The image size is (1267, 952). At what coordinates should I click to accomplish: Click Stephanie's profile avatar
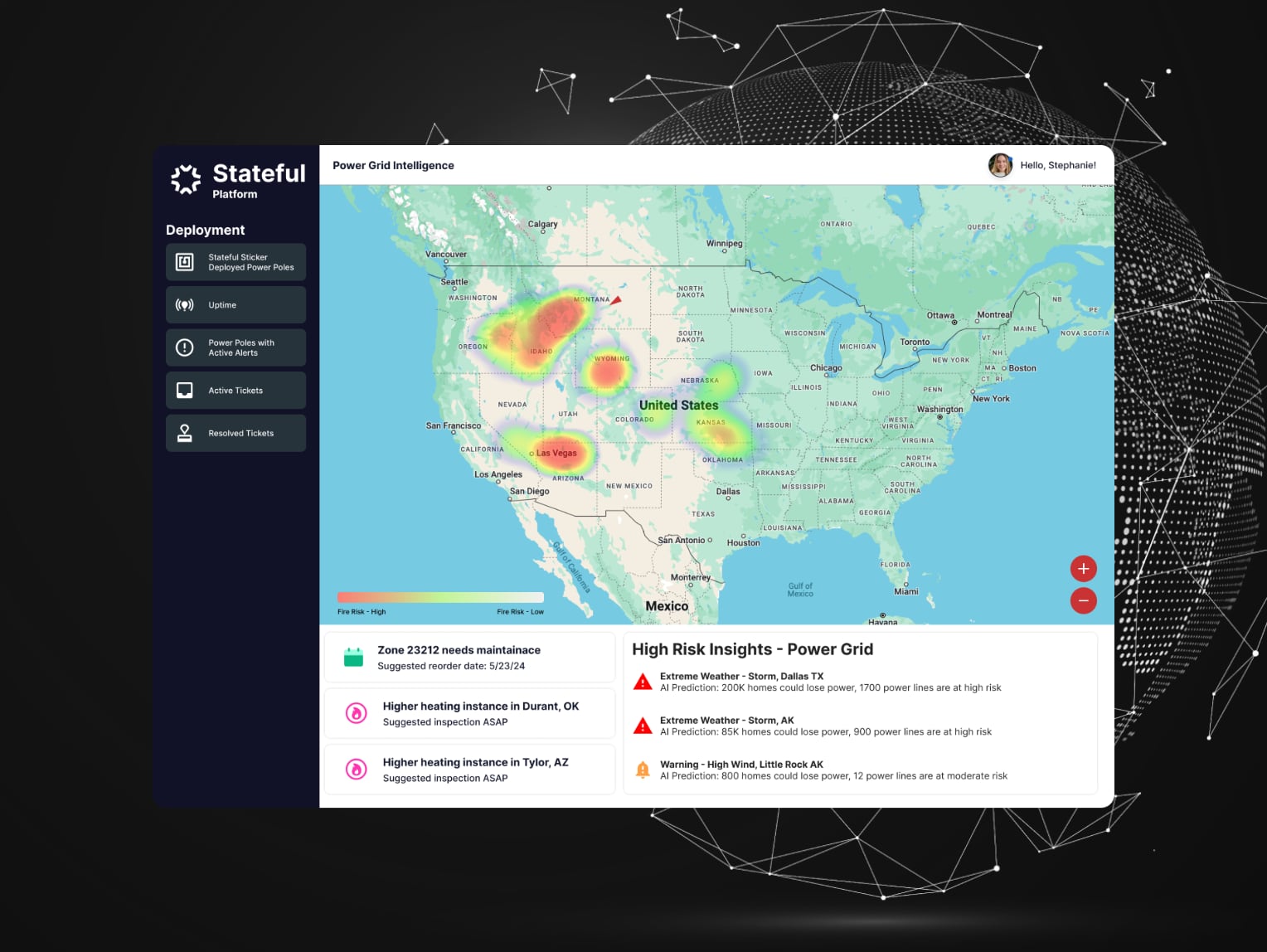pyautogui.click(x=1000, y=165)
